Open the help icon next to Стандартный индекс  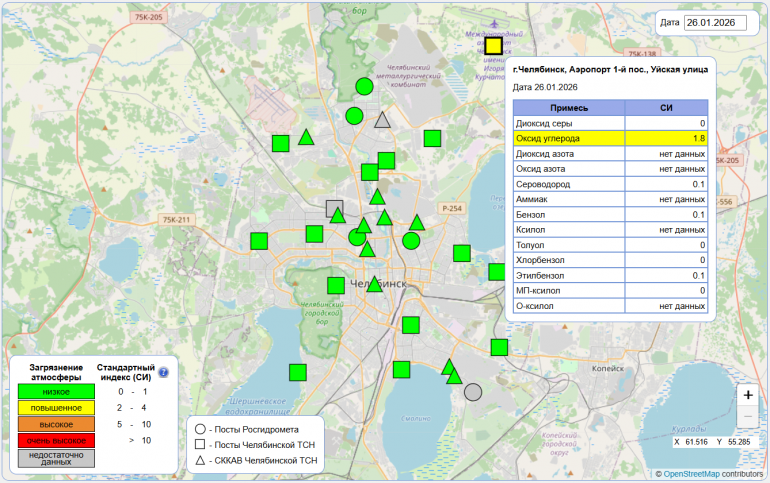click(x=164, y=372)
